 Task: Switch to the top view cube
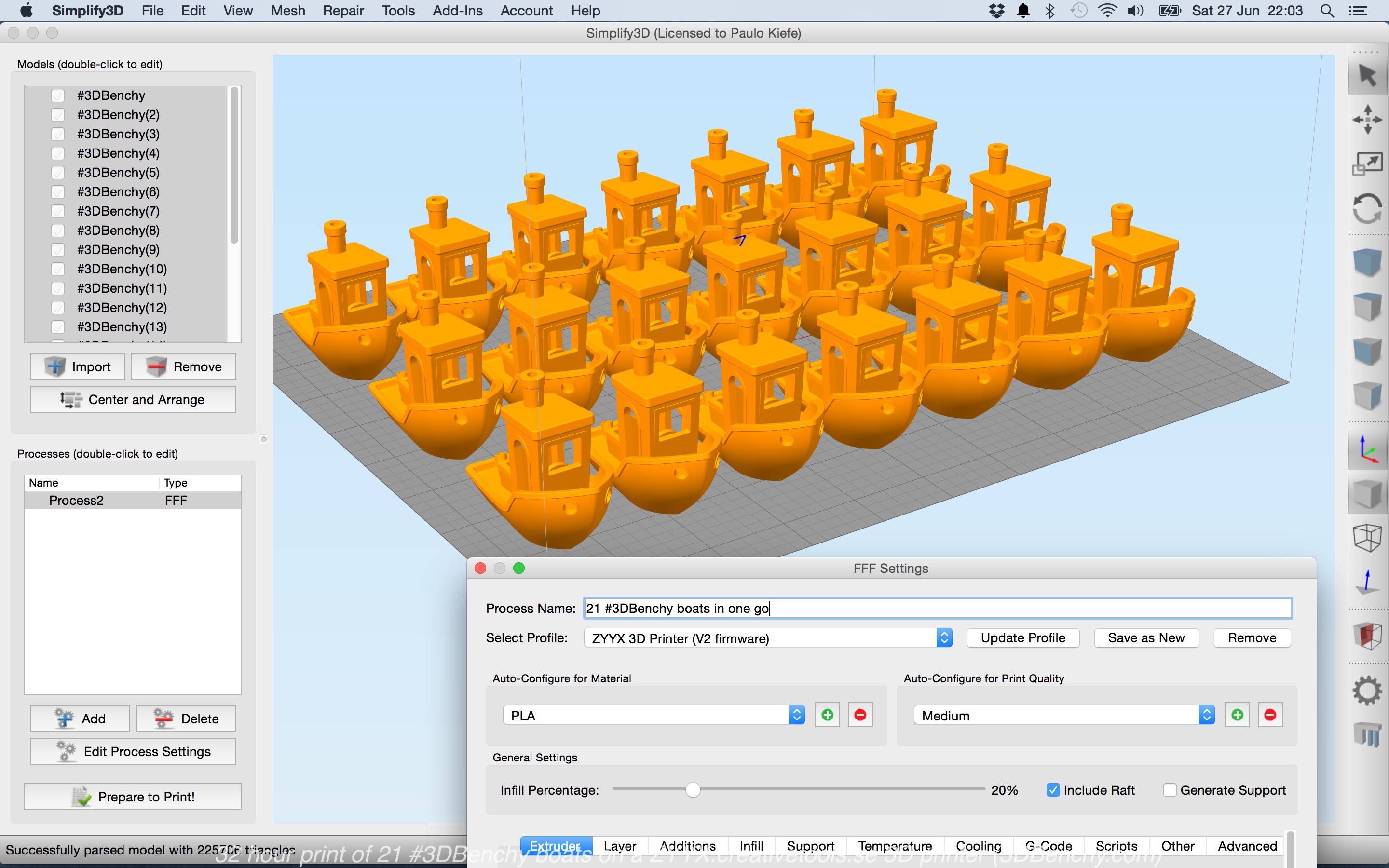pos(1367,307)
